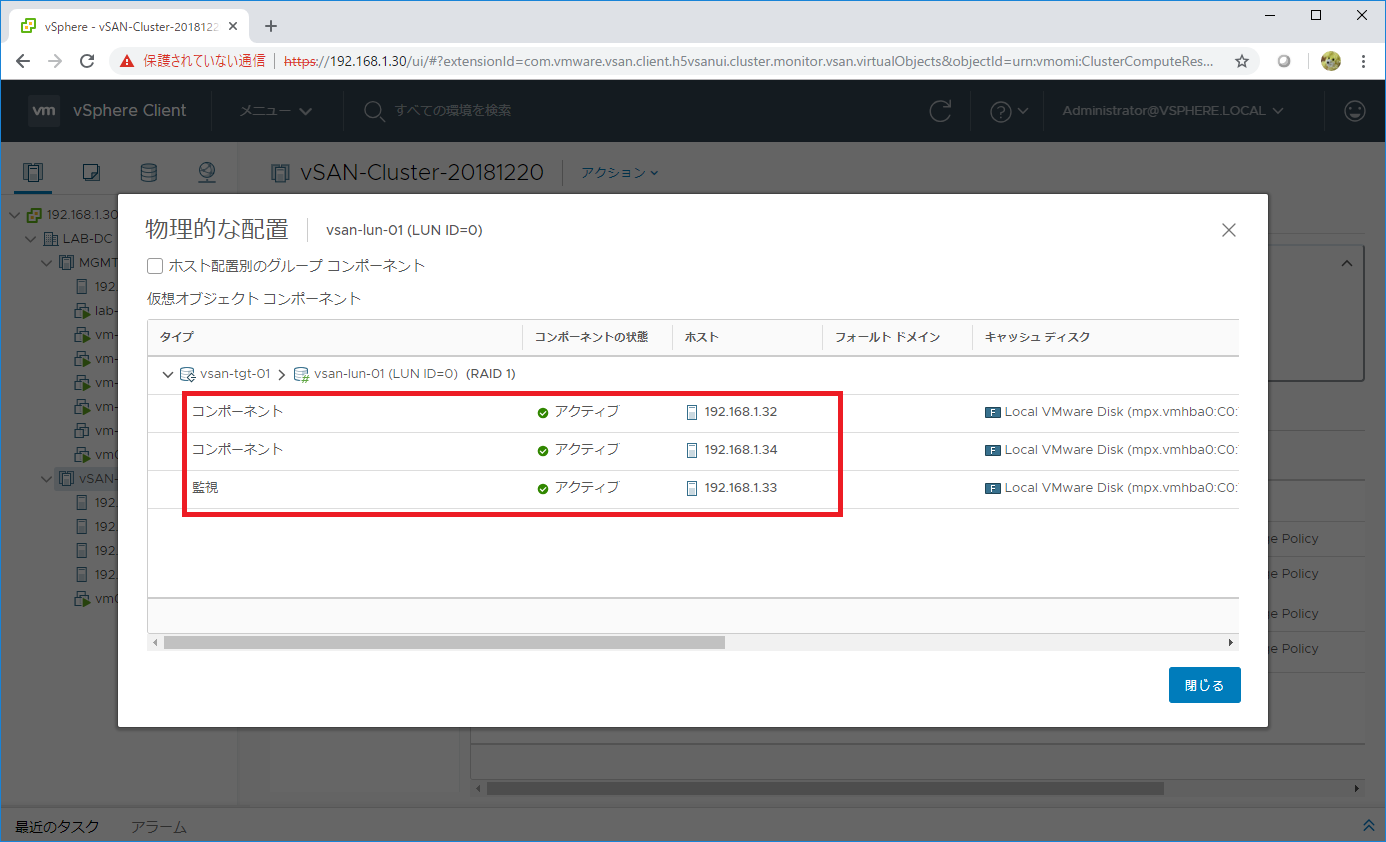Screen dimensions: 1386x842
Task: Click Chrome profile avatar icon
Action: pyautogui.click(x=1330, y=61)
